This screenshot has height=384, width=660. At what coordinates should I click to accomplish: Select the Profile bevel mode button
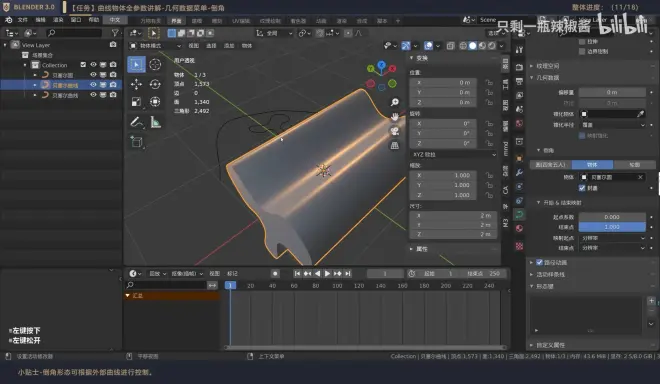coord(634,165)
